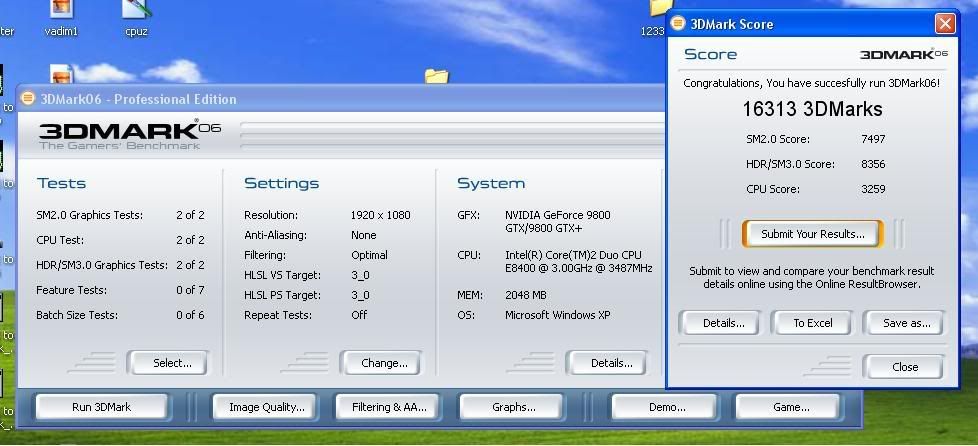Image resolution: width=978 pixels, height=446 pixels.
Task: Open the cpuz desktop shortcut
Action: (x=137, y=11)
